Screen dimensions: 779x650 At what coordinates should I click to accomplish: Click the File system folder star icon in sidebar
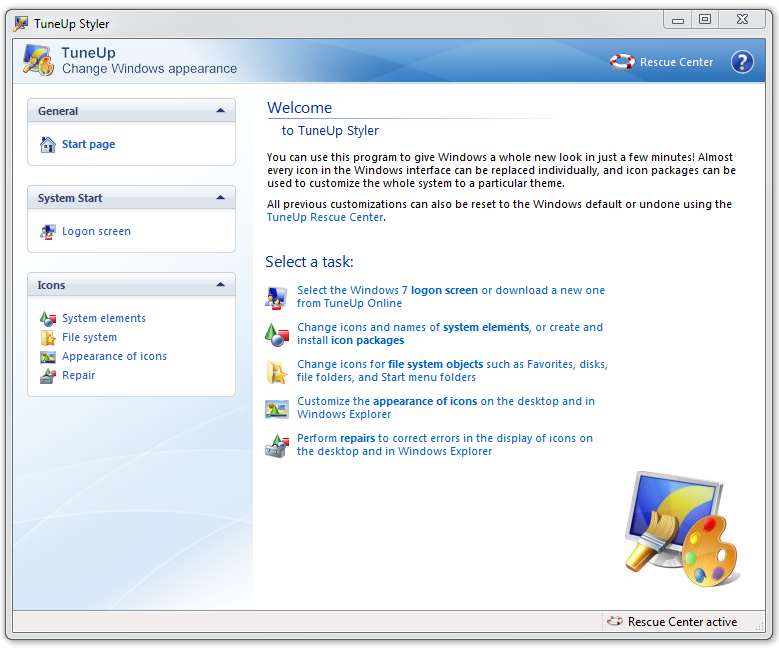(48, 337)
